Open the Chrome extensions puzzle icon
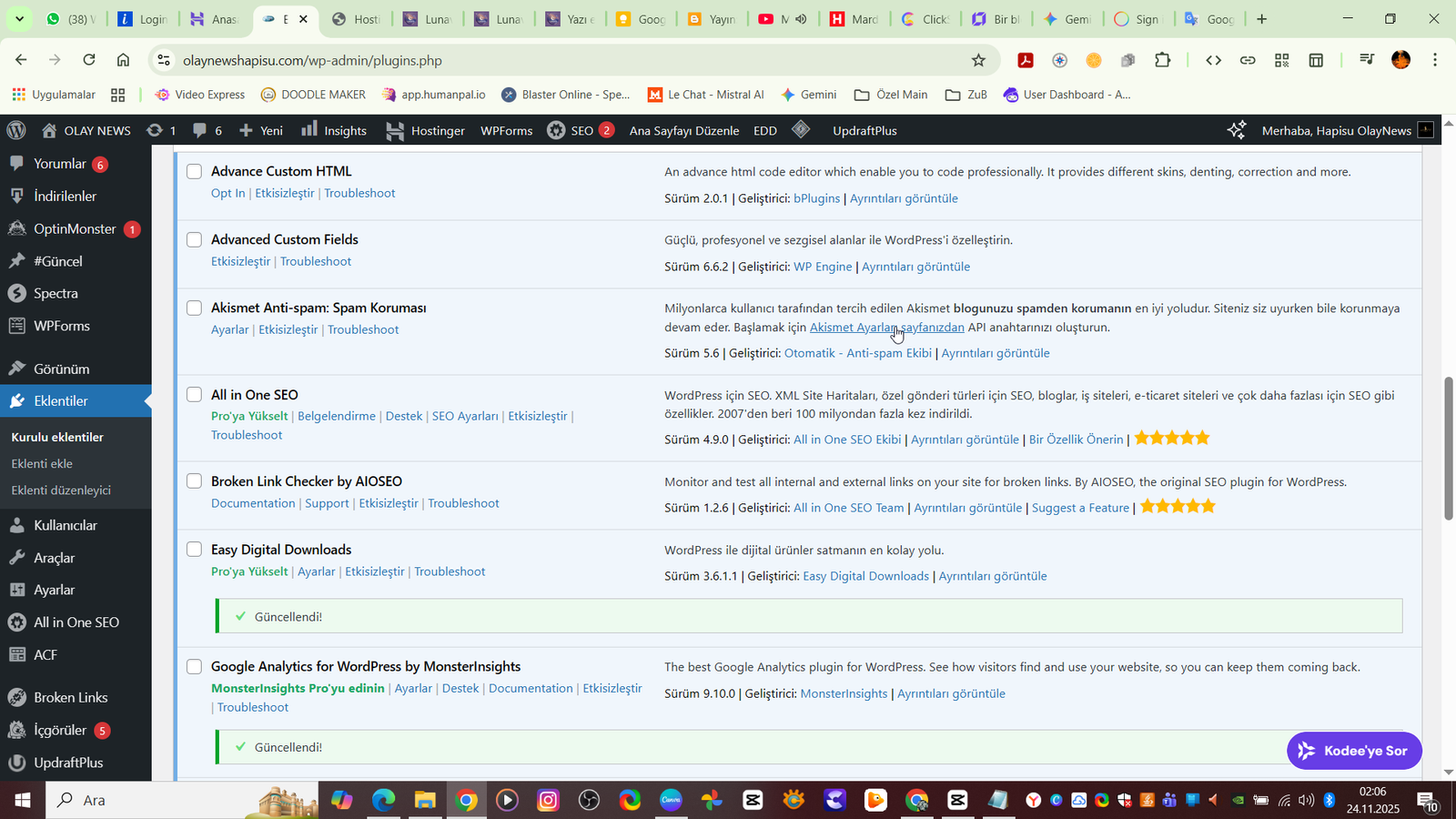Image resolution: width=1456 pixels, height=819 pixels. tap(1162, 60)
